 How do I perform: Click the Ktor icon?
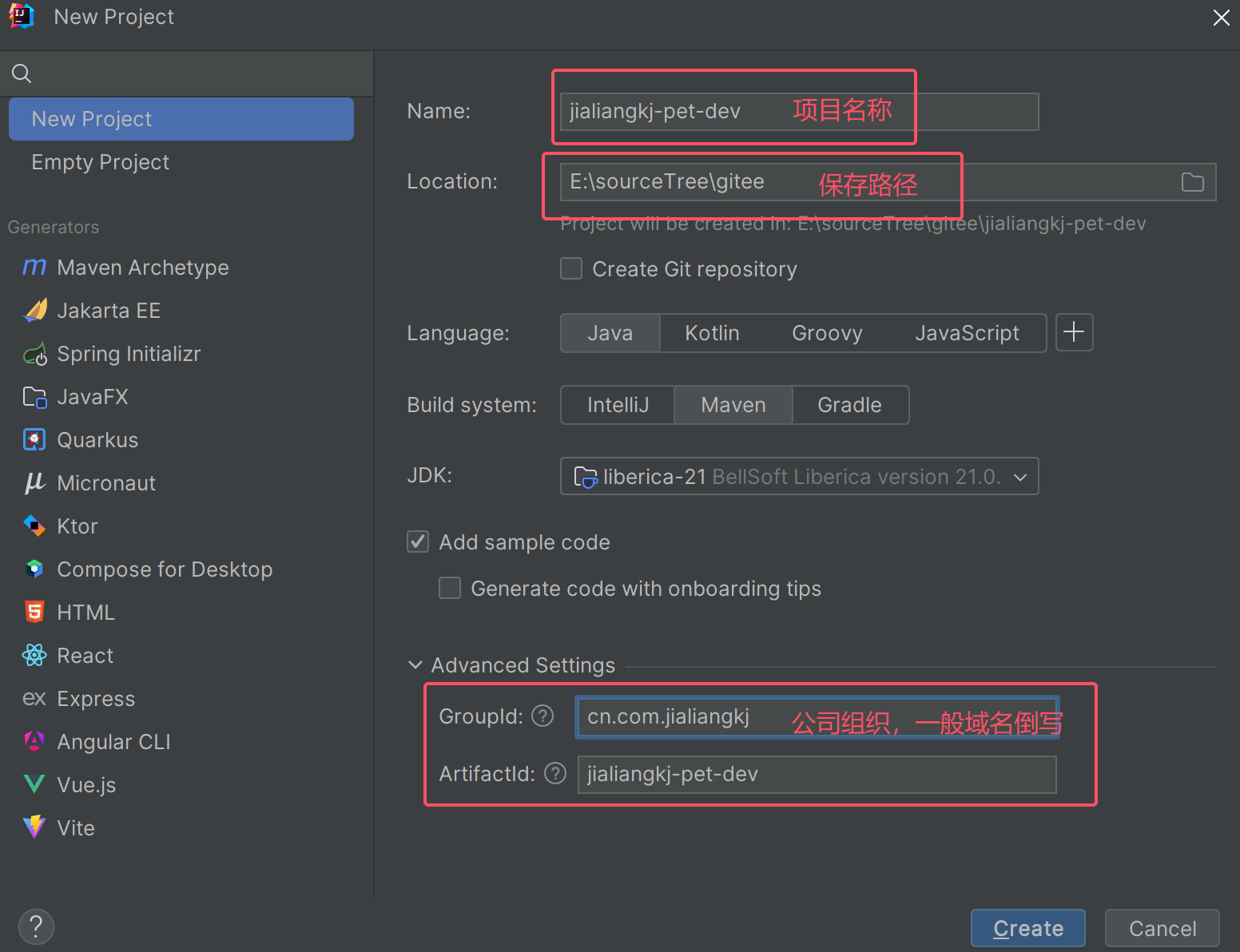point(34,526)
